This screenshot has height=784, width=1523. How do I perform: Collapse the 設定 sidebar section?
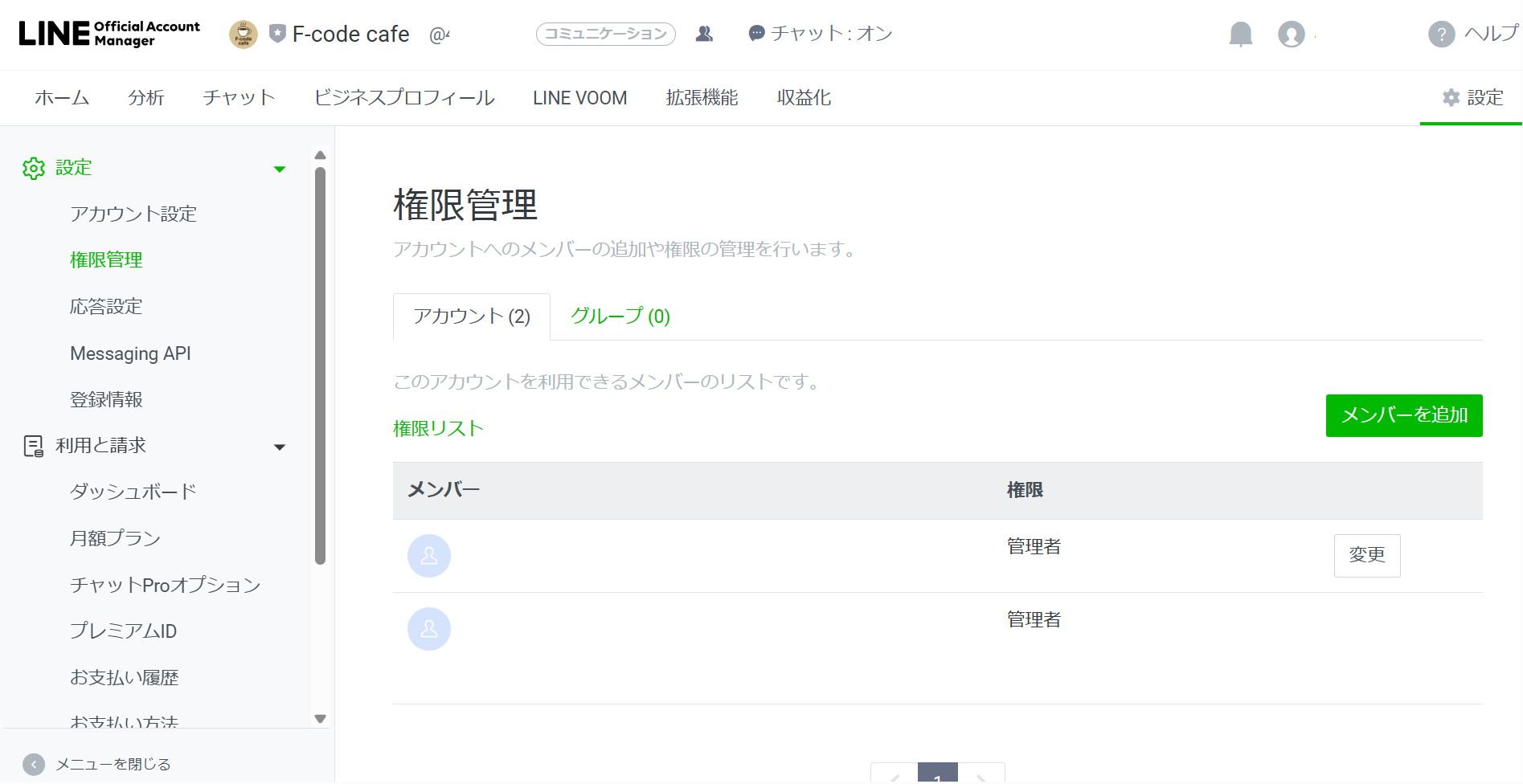coord(280,169)
